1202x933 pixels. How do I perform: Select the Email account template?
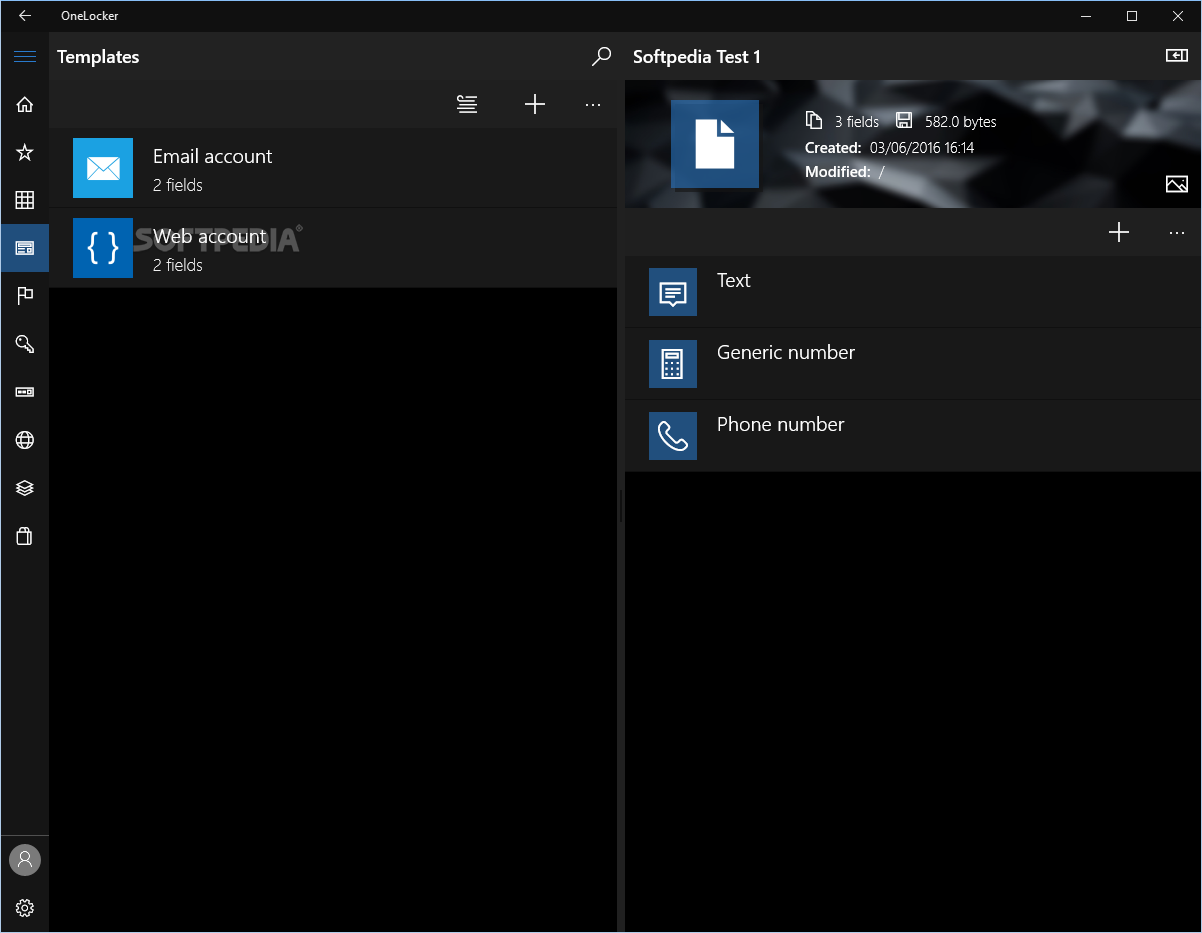point(333,168)
